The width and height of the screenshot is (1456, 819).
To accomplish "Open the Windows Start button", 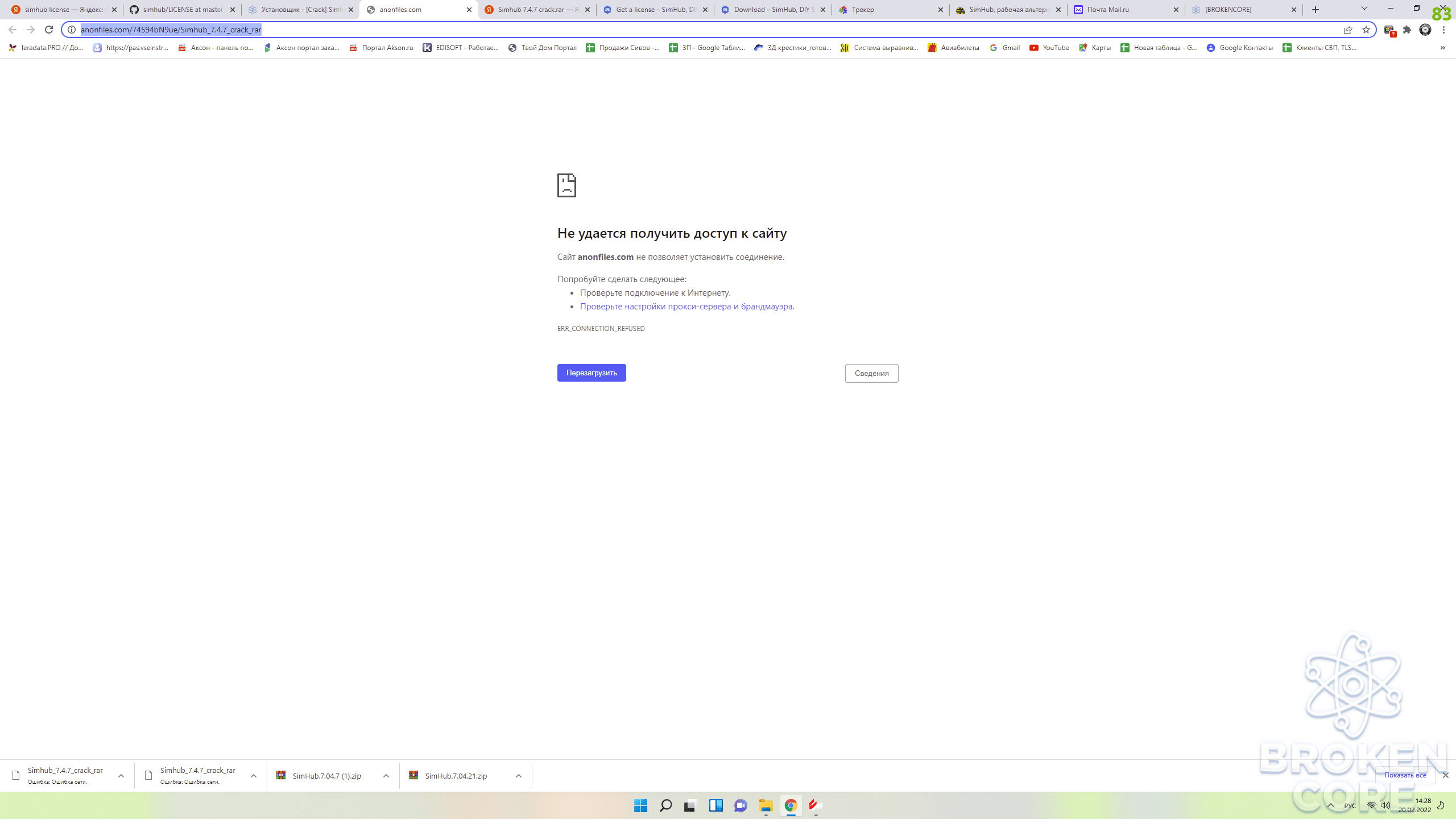I will pyautogui.click(x=640, y=805).
